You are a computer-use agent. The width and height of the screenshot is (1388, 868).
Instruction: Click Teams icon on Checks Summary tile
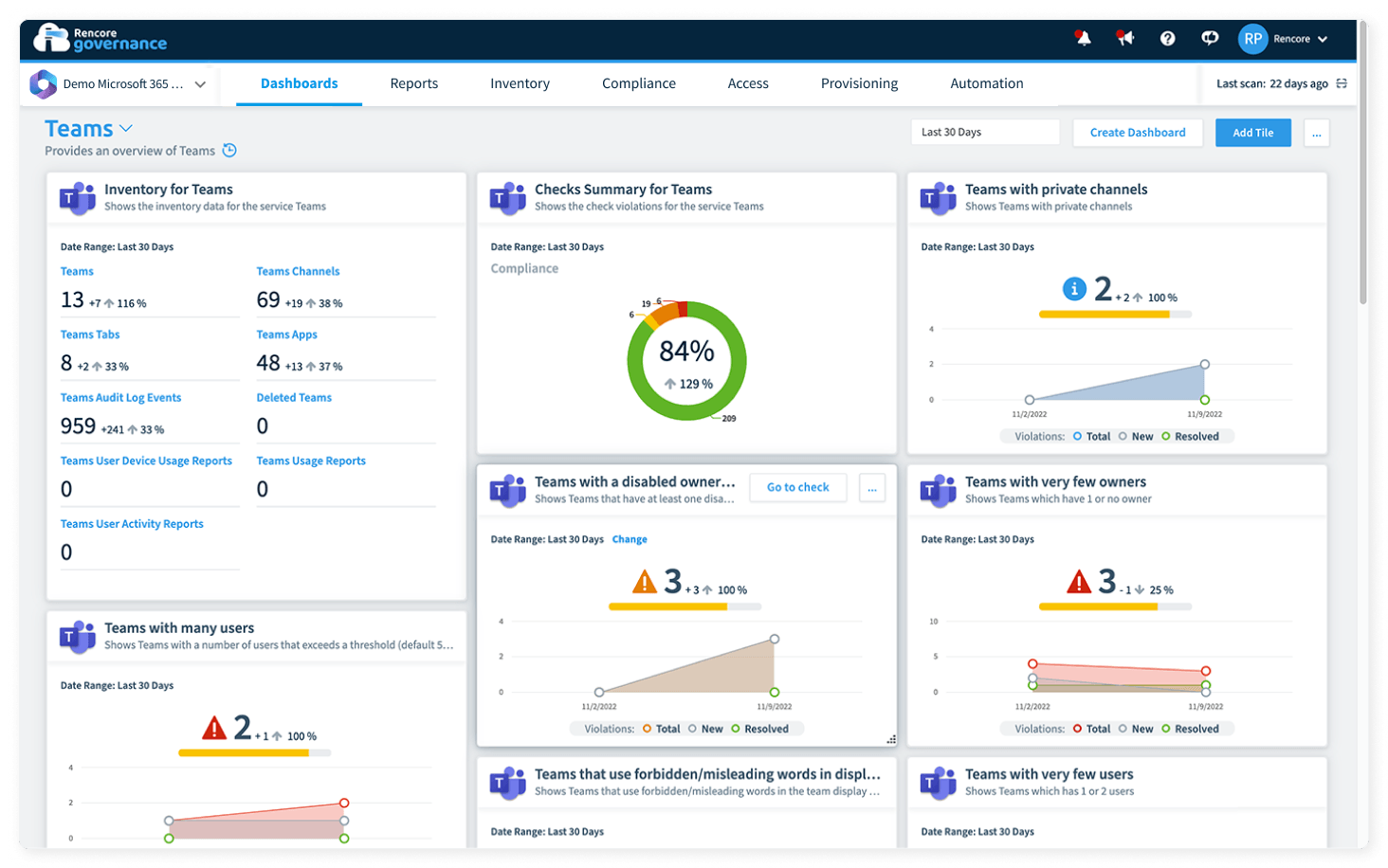(508, 198)
